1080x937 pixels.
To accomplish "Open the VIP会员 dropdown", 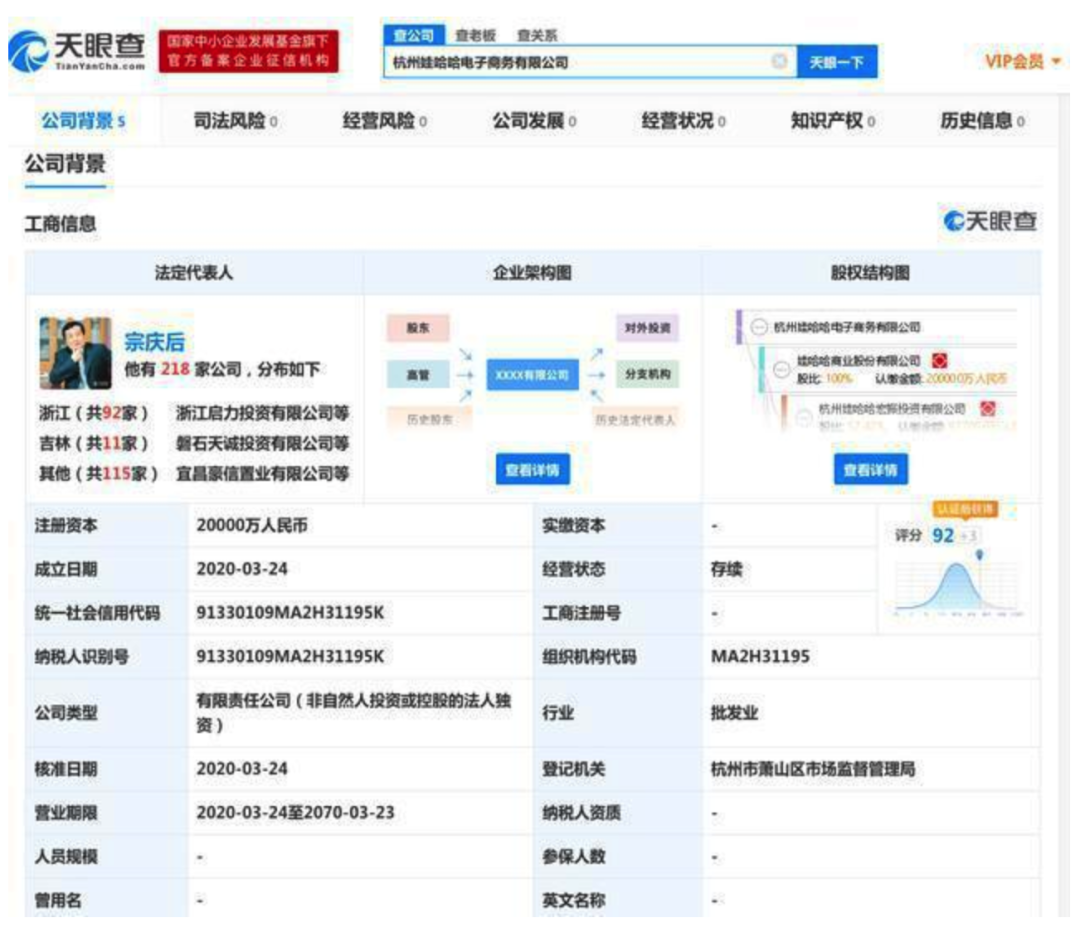I will tap(1022, 61).
